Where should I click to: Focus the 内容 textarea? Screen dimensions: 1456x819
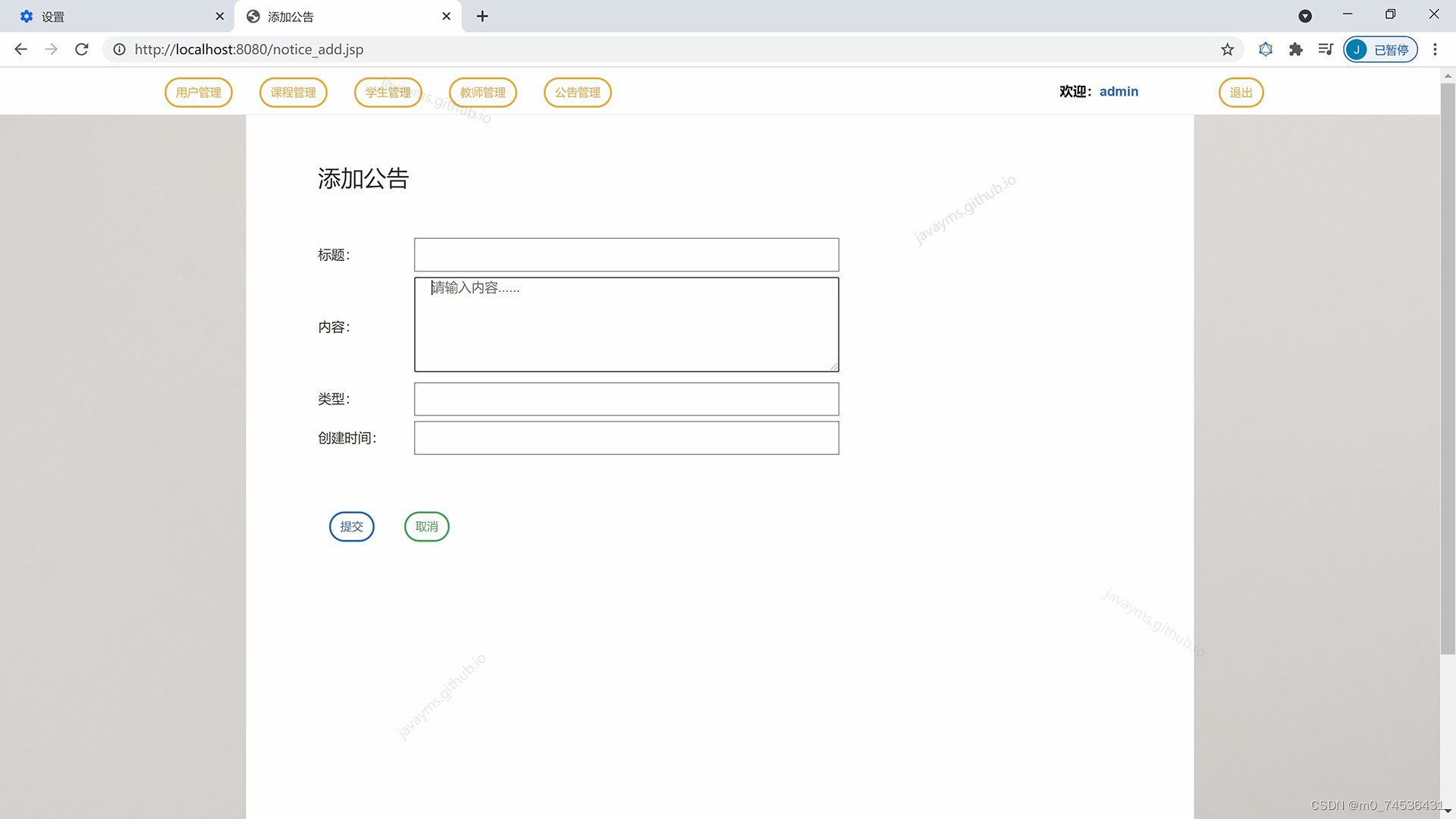626,325
